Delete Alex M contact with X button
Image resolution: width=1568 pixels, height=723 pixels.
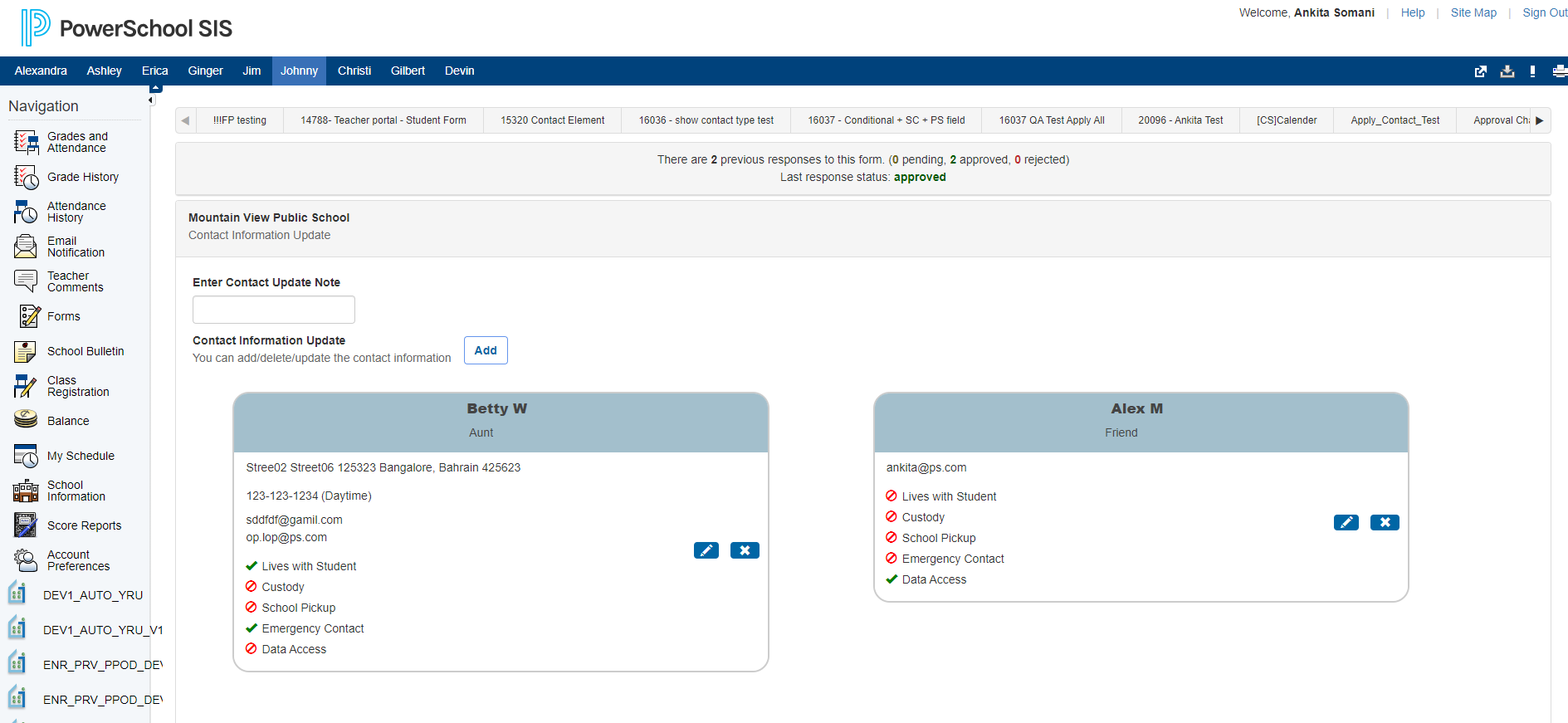click(x=1384, y=522)
